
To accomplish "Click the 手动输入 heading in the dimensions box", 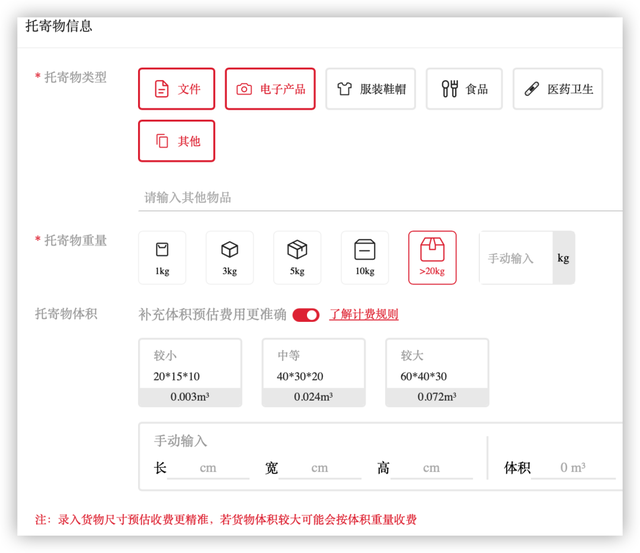I will pyautogui.click(x=180, y=441).
